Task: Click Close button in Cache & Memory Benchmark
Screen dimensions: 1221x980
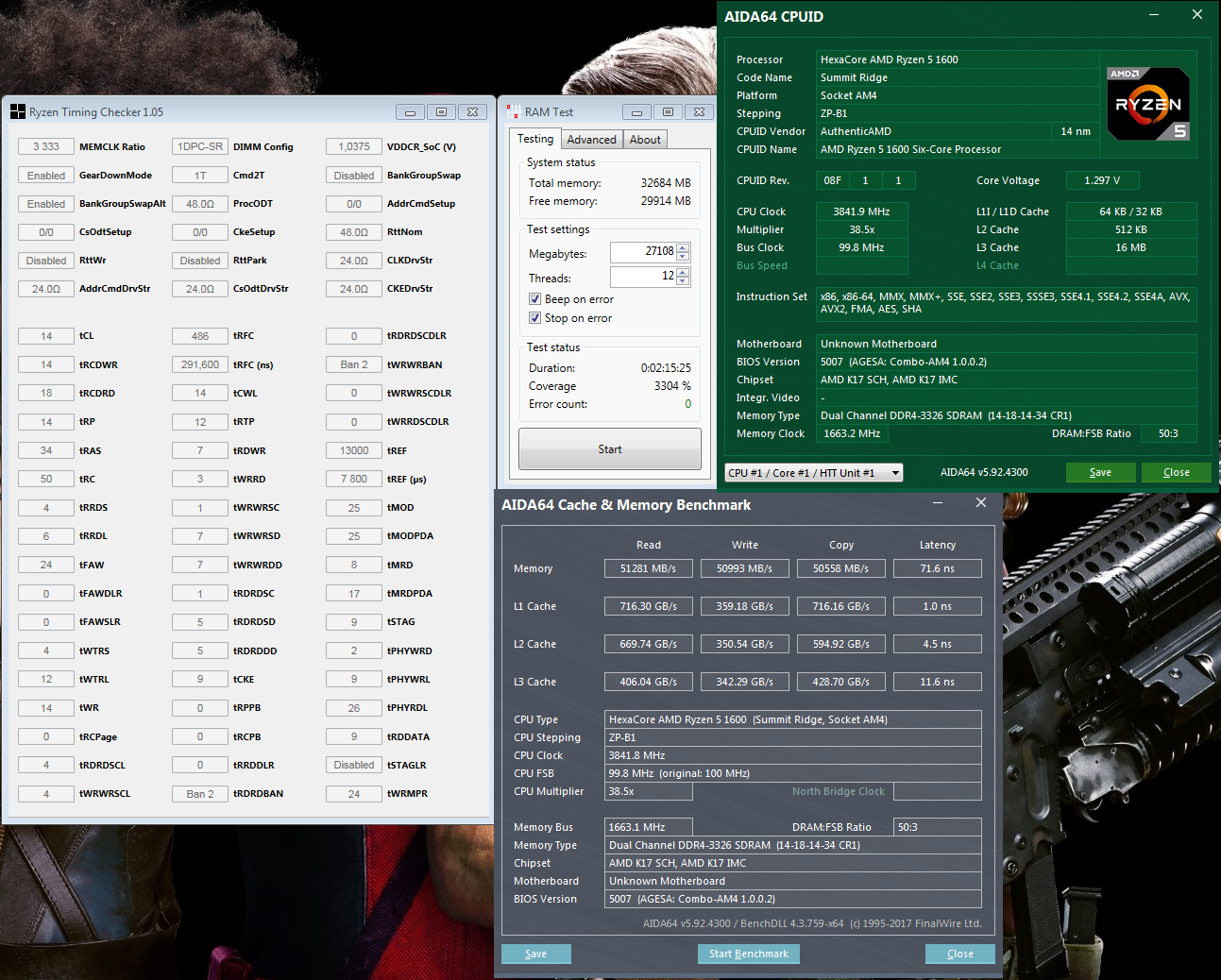Action: tap(960, 954)
